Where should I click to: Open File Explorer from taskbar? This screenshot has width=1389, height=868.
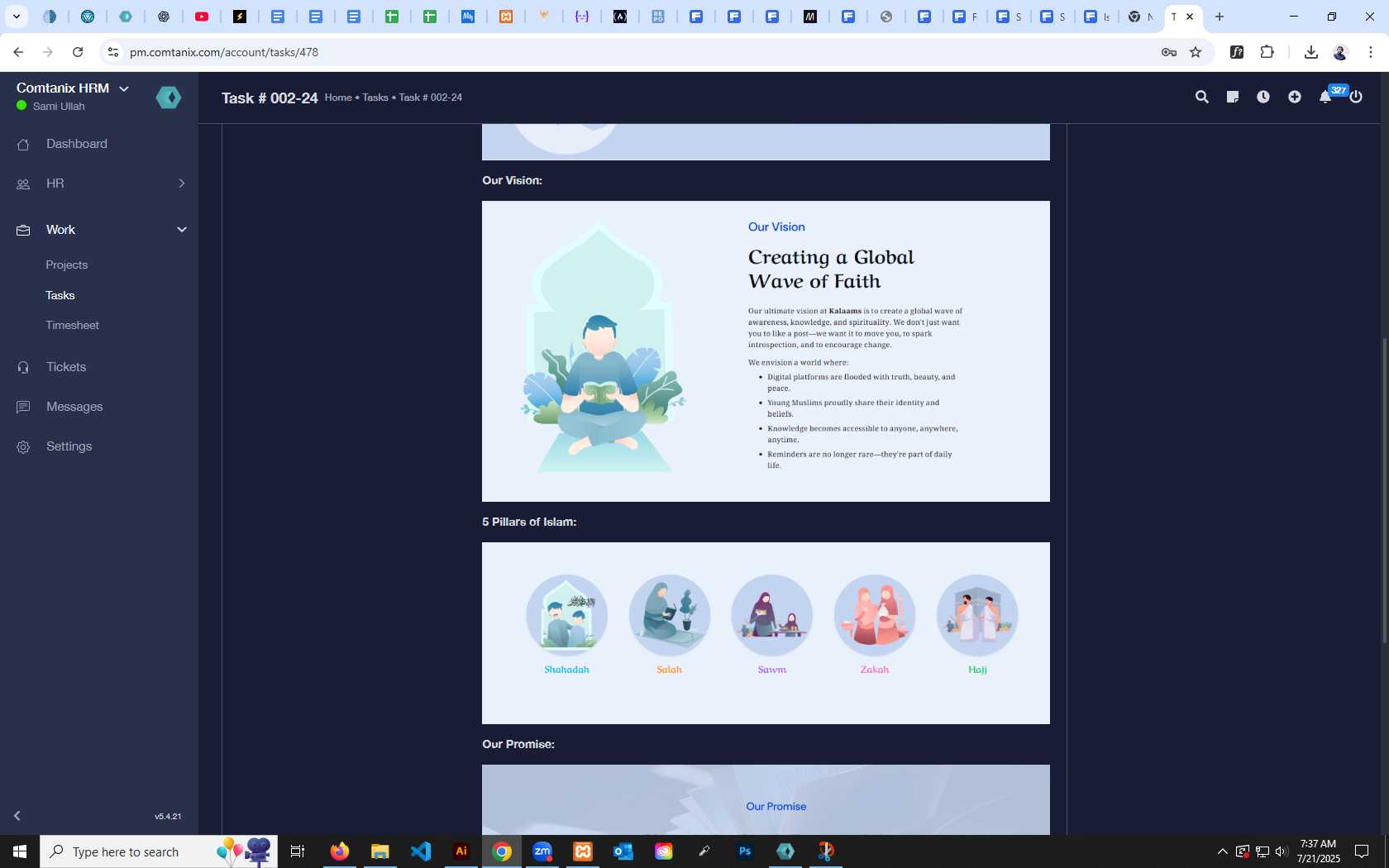click(379, 851)
